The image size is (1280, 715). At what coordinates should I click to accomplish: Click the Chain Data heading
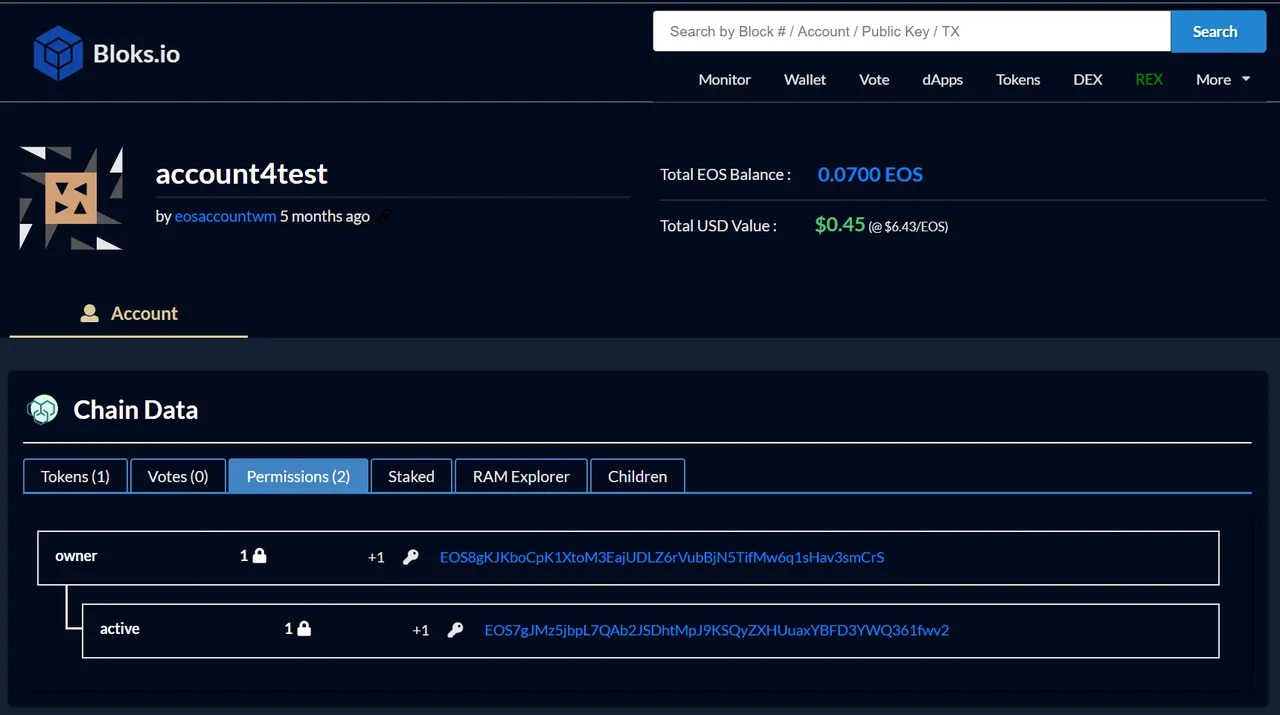pos(135,409)
